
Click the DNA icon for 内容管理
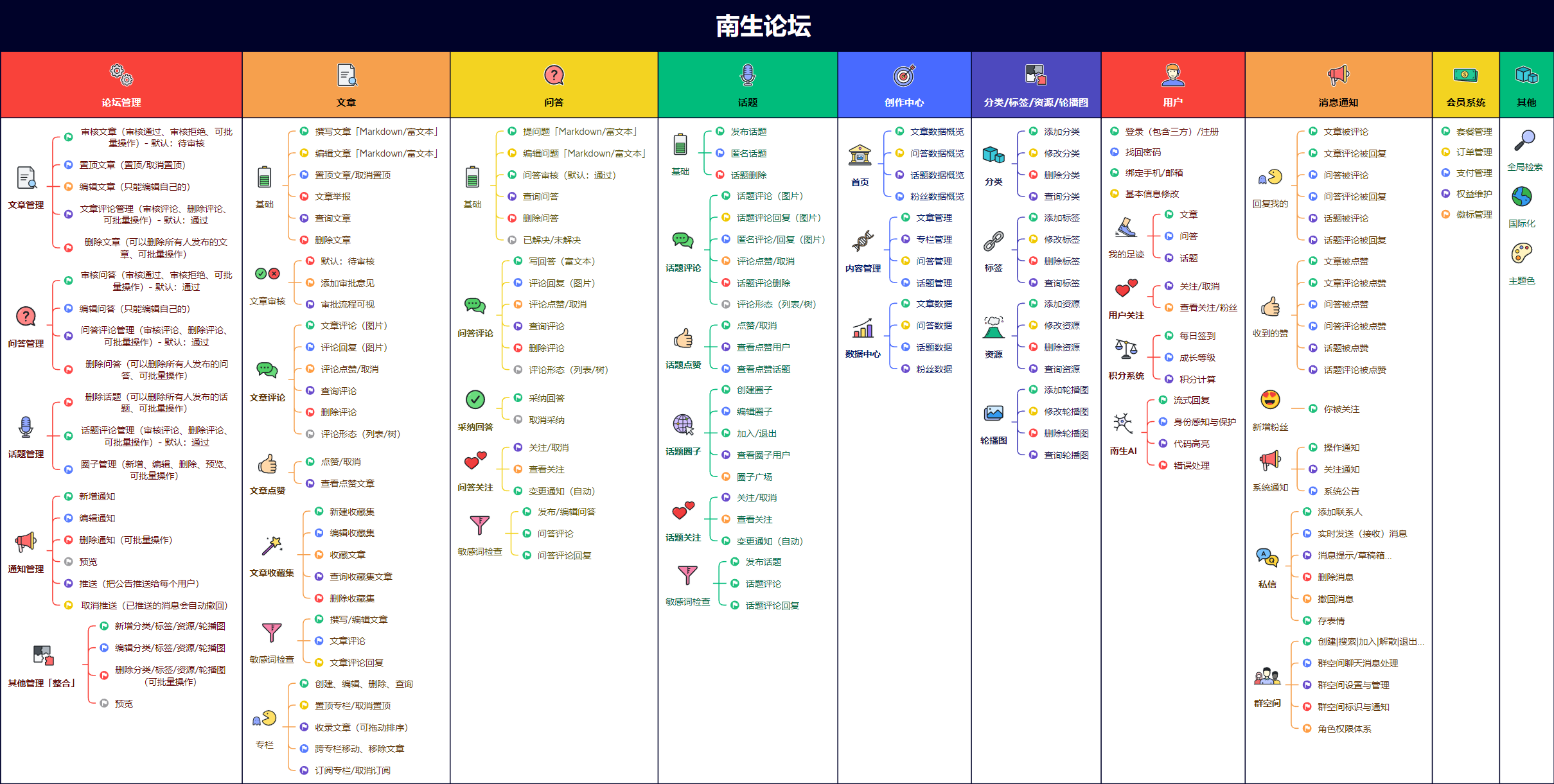pos(863,241)
